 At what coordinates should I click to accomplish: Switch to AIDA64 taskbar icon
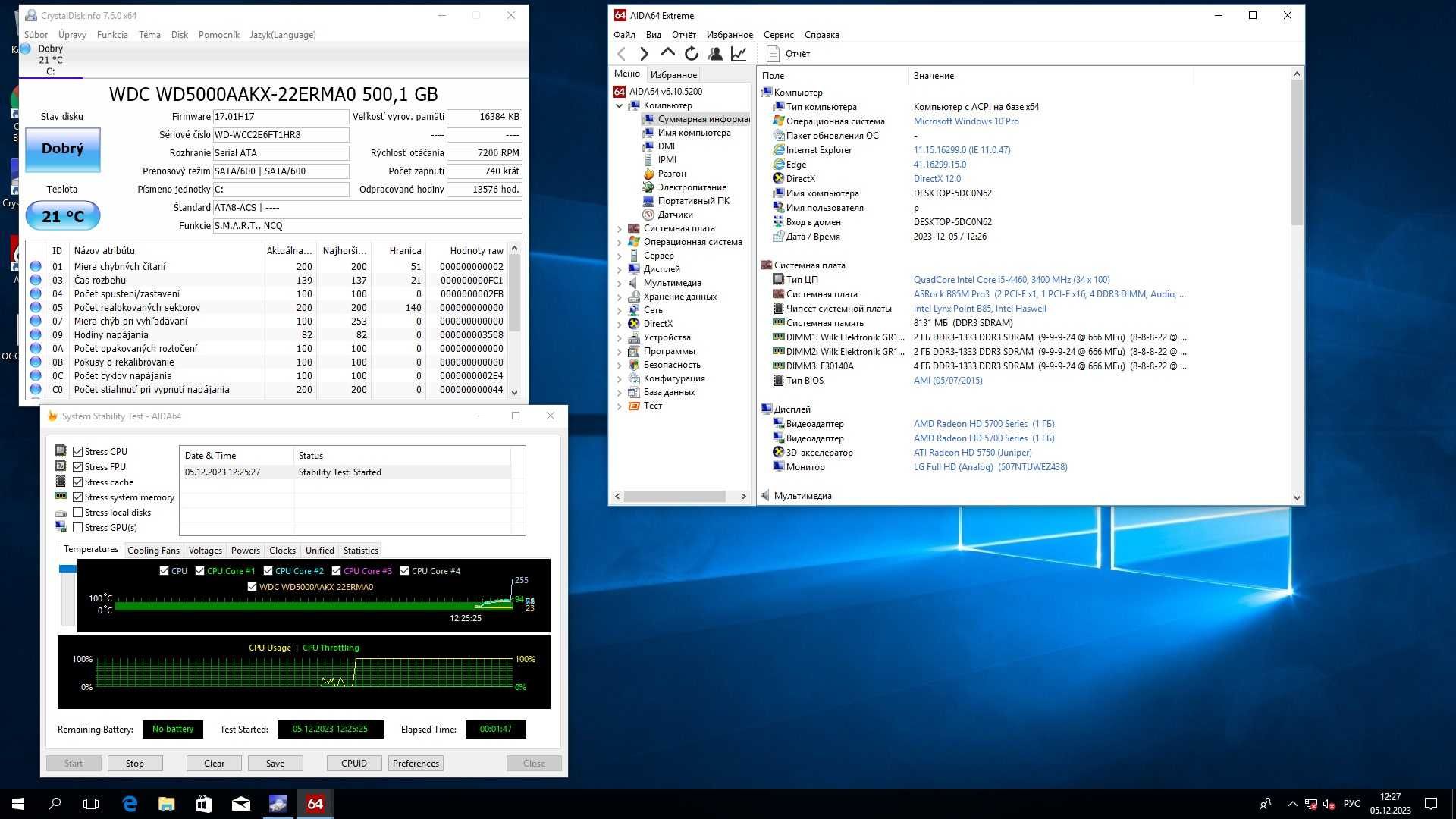coord(315,804)
